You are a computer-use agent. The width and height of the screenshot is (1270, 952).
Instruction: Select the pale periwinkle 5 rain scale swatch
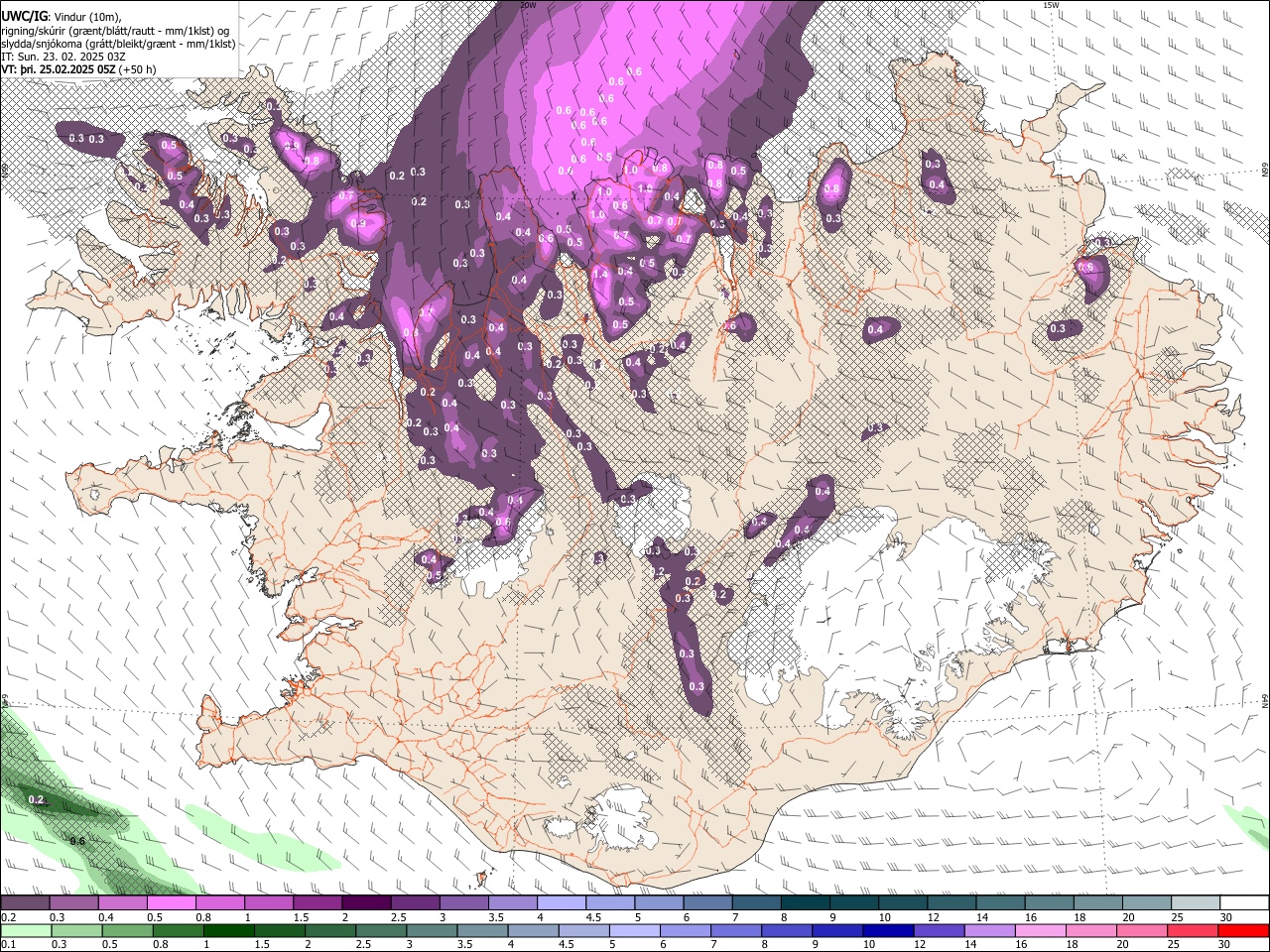[x=634, y=930]
